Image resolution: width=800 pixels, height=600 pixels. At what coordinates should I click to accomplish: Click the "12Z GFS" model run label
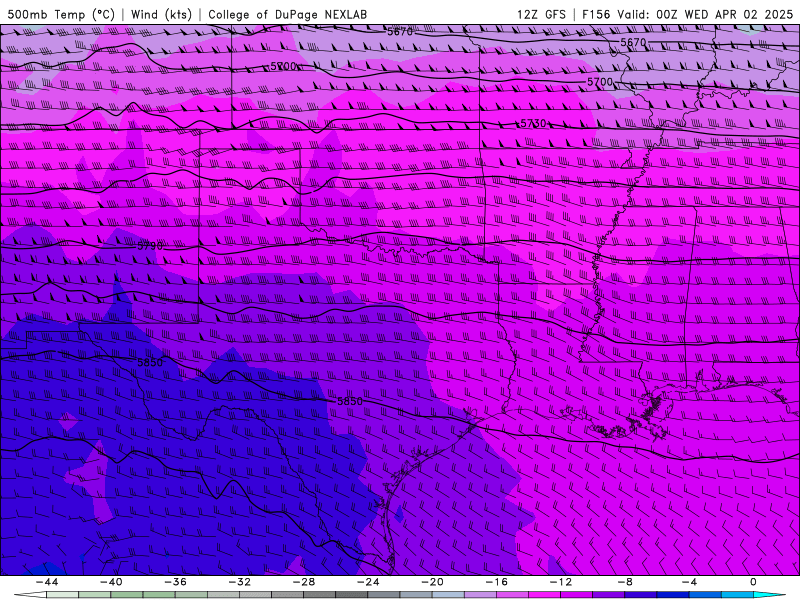pyautogui.click(x=541, y=14)
